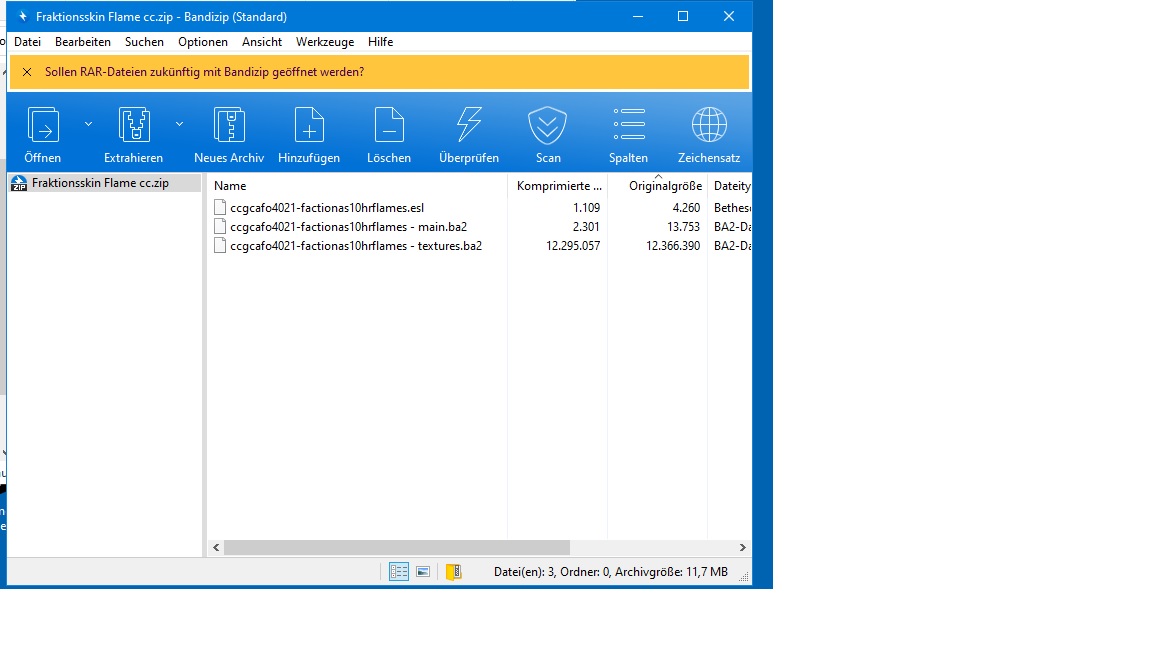Dismiss the yellow RAR-Dateien notification with X
Screen dimensions: 1152x648
[26, 72]
